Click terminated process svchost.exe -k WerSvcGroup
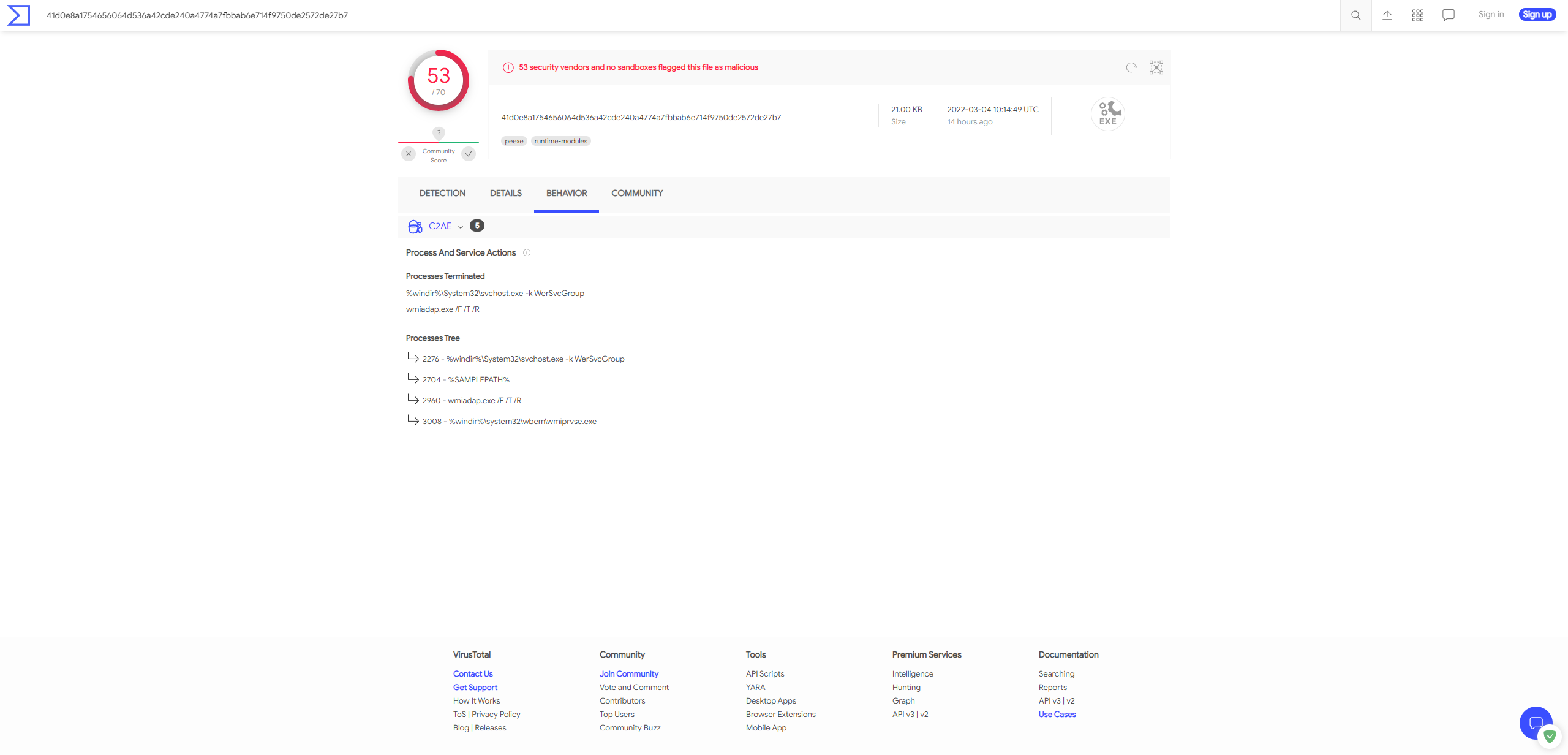This screenshot has height=755, width=1568. [x=495, y=294]
